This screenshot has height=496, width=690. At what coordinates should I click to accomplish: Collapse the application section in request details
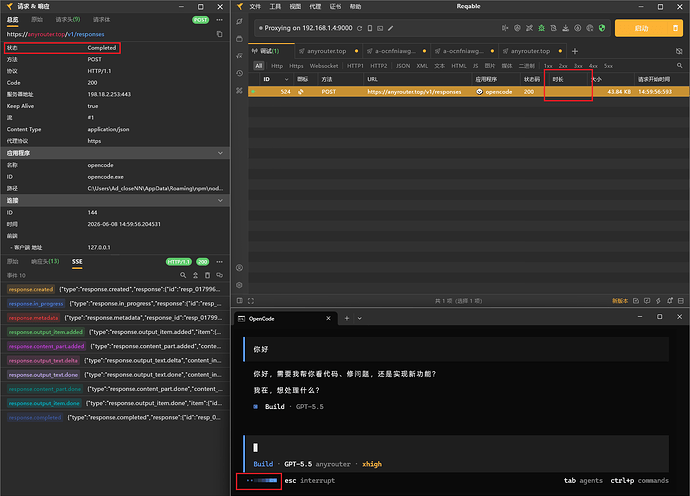(220, 153)
